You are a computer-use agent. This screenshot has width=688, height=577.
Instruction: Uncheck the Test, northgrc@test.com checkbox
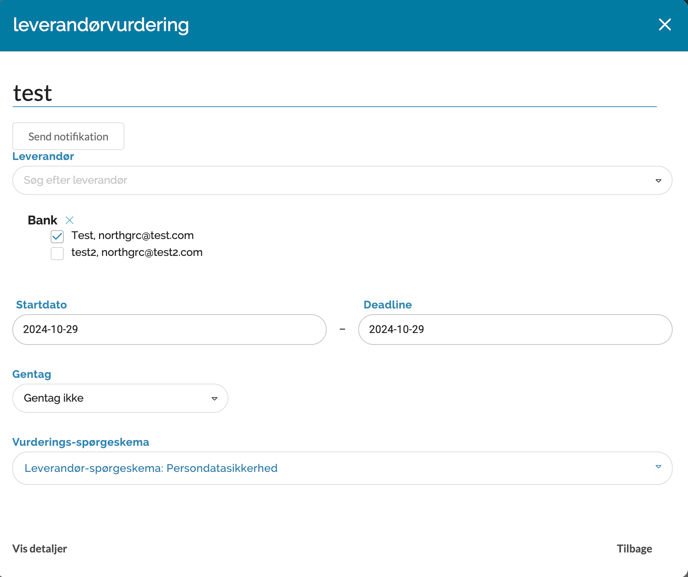[x=57, y=236]
